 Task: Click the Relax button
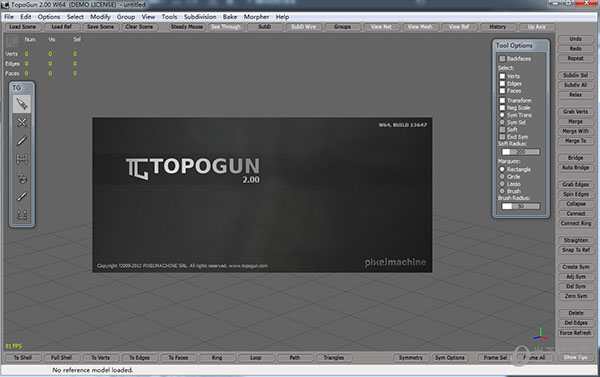coord(576,95)
